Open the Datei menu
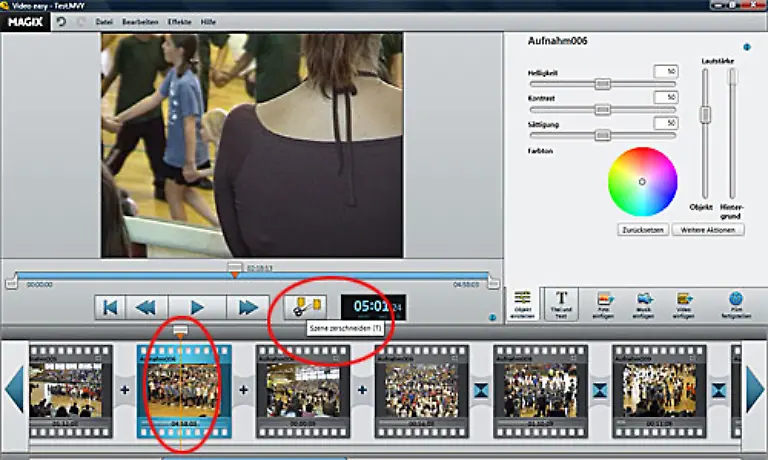 tap(104, 21)
